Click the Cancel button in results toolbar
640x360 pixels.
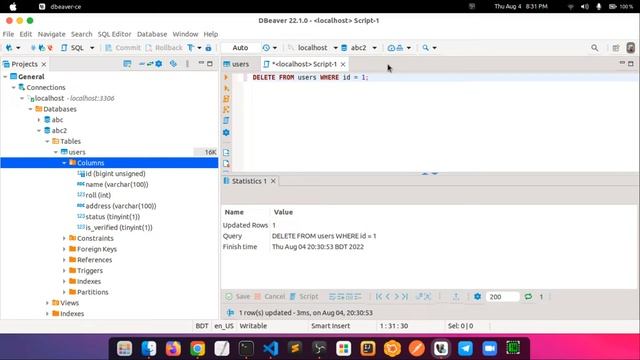[270, 297]
